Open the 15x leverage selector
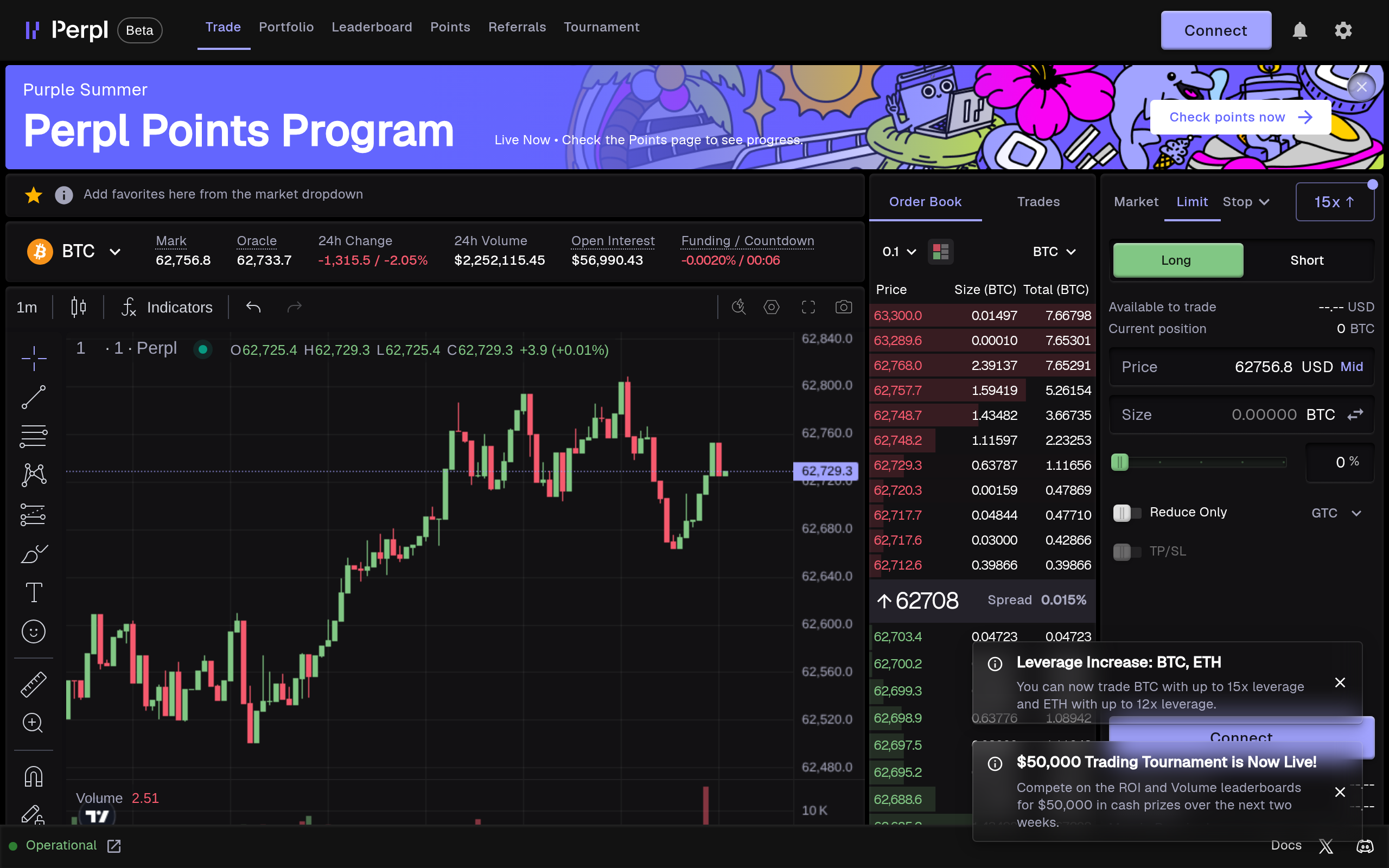 pyautogui.click(x=1335, y=201)
